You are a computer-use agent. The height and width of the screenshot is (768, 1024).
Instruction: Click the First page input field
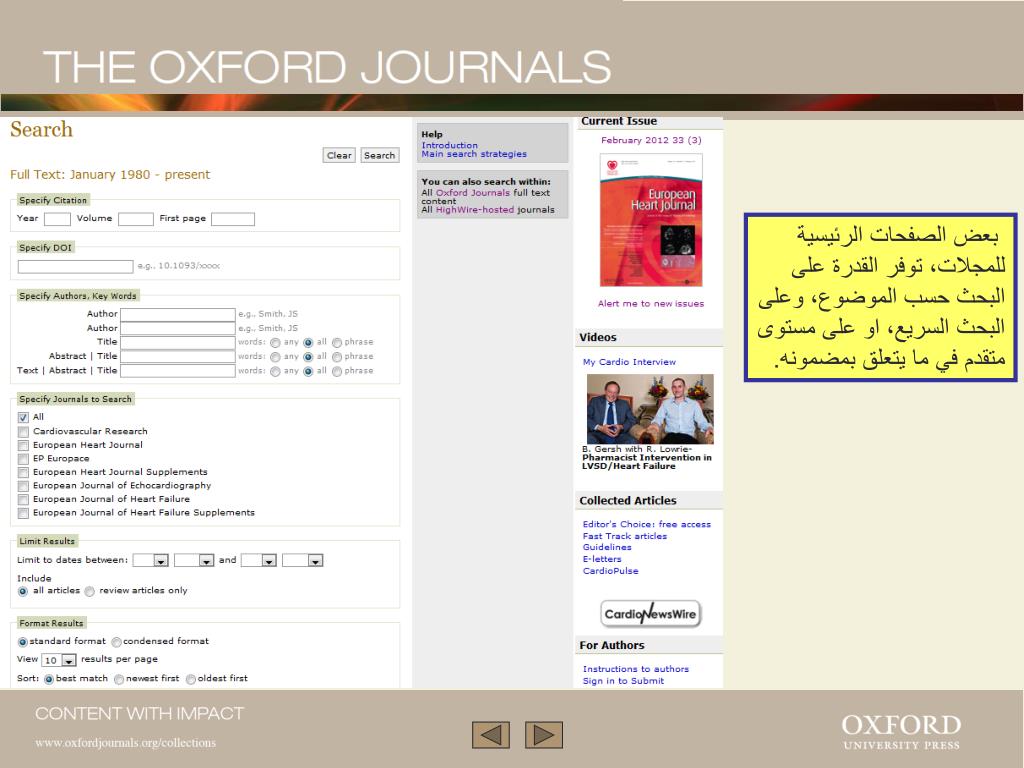tap(233, 219)
